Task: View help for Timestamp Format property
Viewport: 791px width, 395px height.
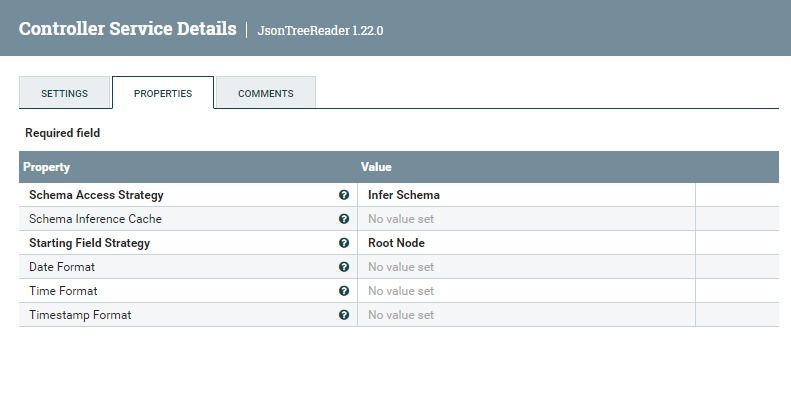Action: [344, 315]
